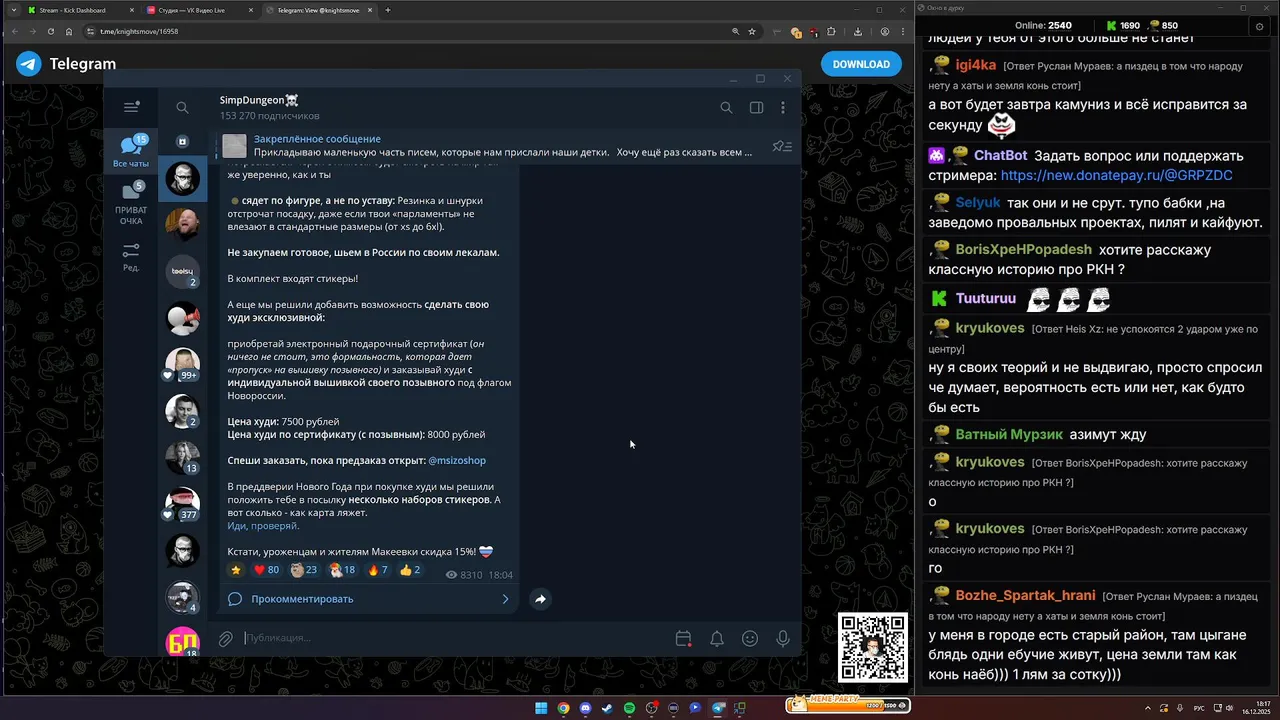Viewport: 1280px width, 720px height.
Task: Open the @msizoshop mention link
Action: [x=457, y=461]
